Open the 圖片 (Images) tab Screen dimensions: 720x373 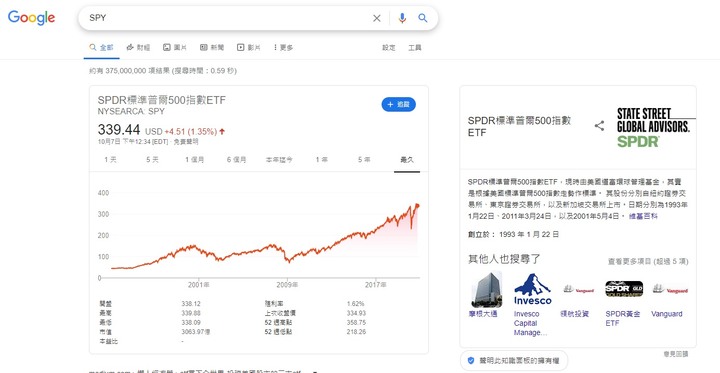pos(175,47)
